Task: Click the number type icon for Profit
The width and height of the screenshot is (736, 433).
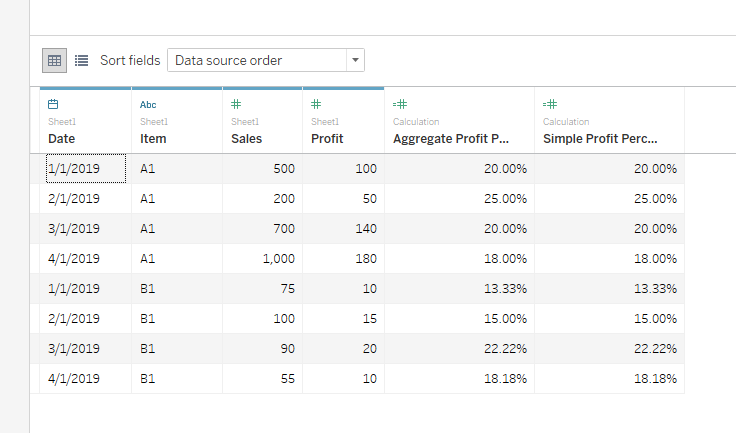Action: tap(316, 104)
